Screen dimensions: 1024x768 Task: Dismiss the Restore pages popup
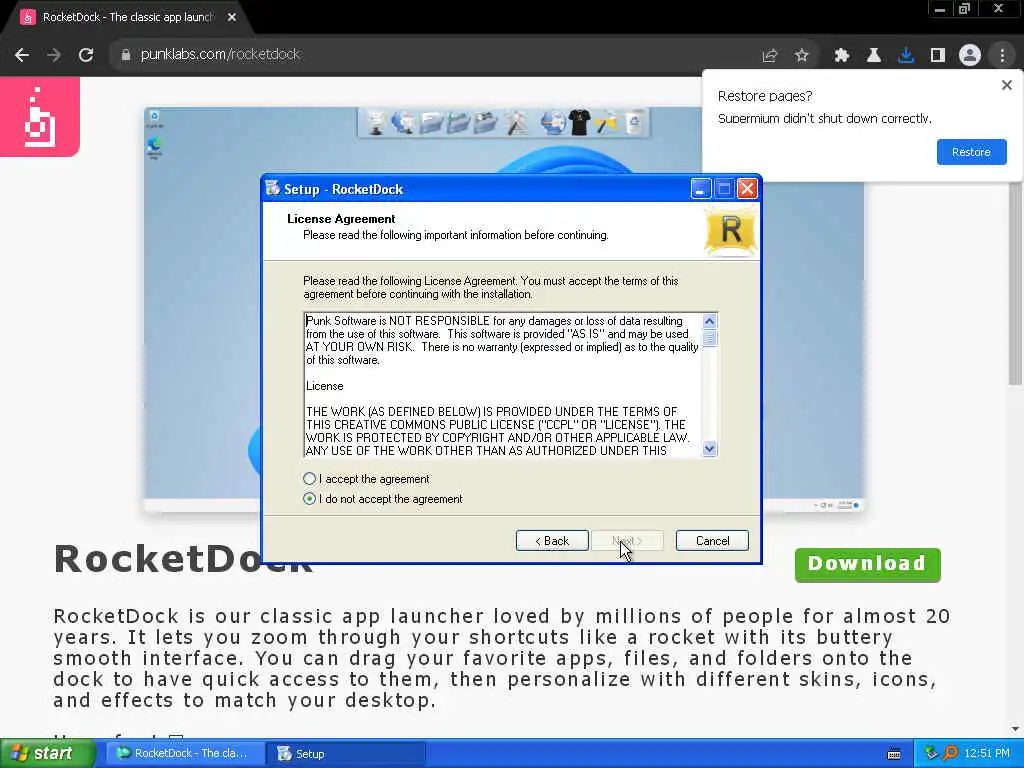pos(1006,85)
